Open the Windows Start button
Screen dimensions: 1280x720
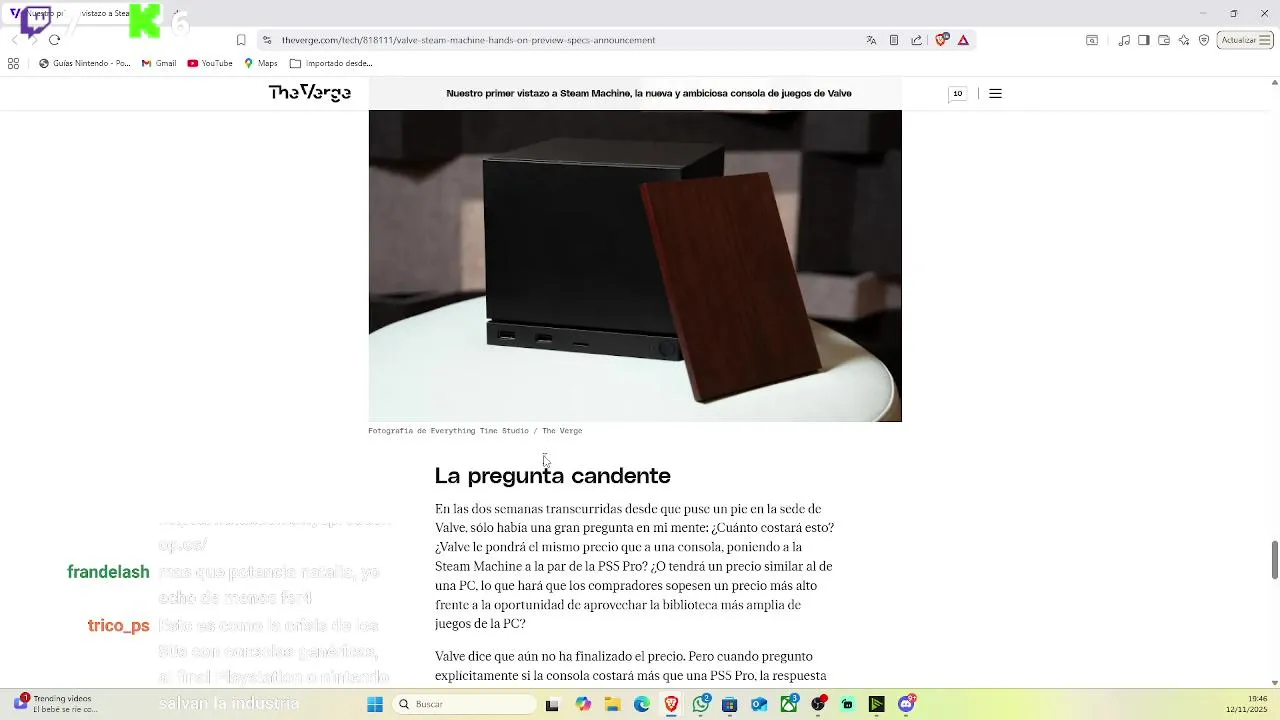(375, 704)
